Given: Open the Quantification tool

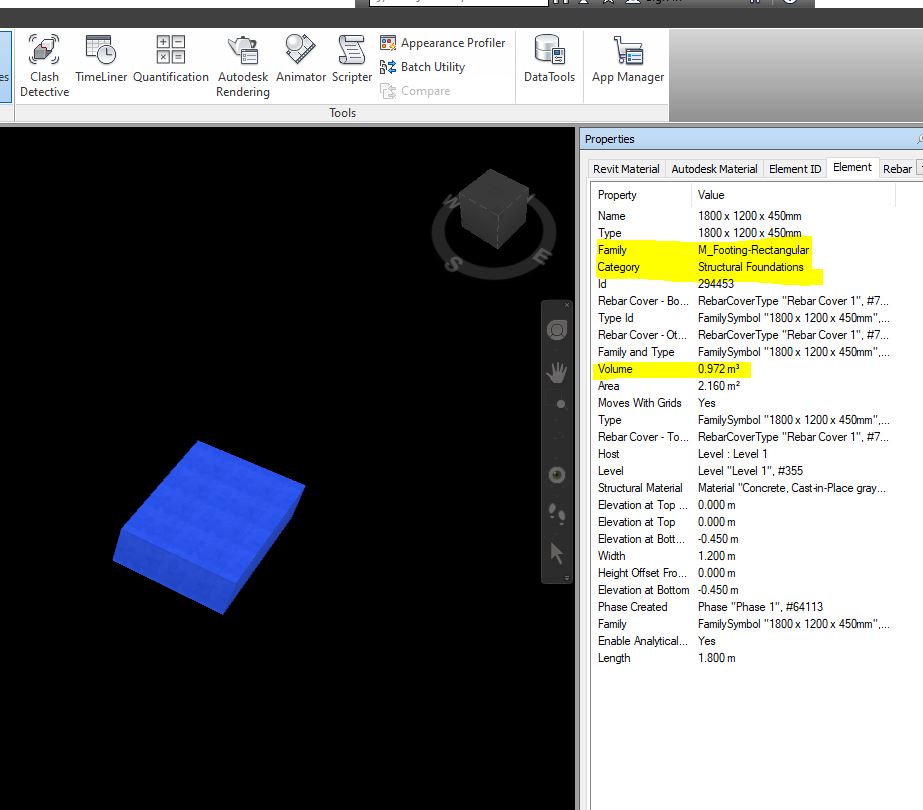Looking at the screenshot, I should click(170, 60).
